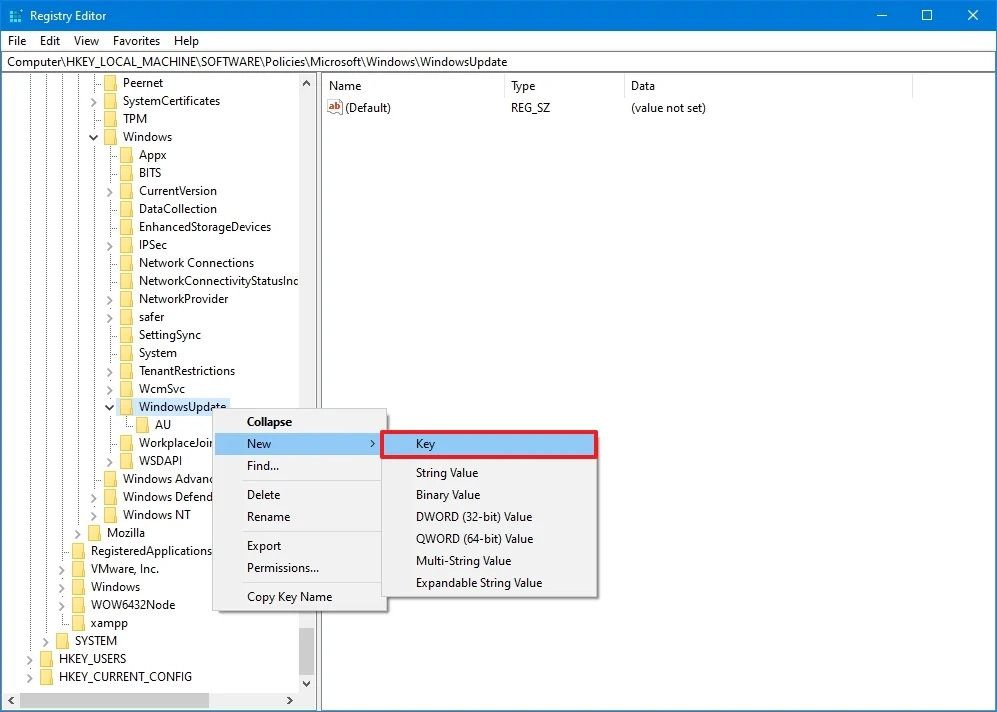The height and width of the screenshot is (712, 997).
Task: Expand the NetworkProvider key
Action: pyautogui.click(x=109, y=299)
